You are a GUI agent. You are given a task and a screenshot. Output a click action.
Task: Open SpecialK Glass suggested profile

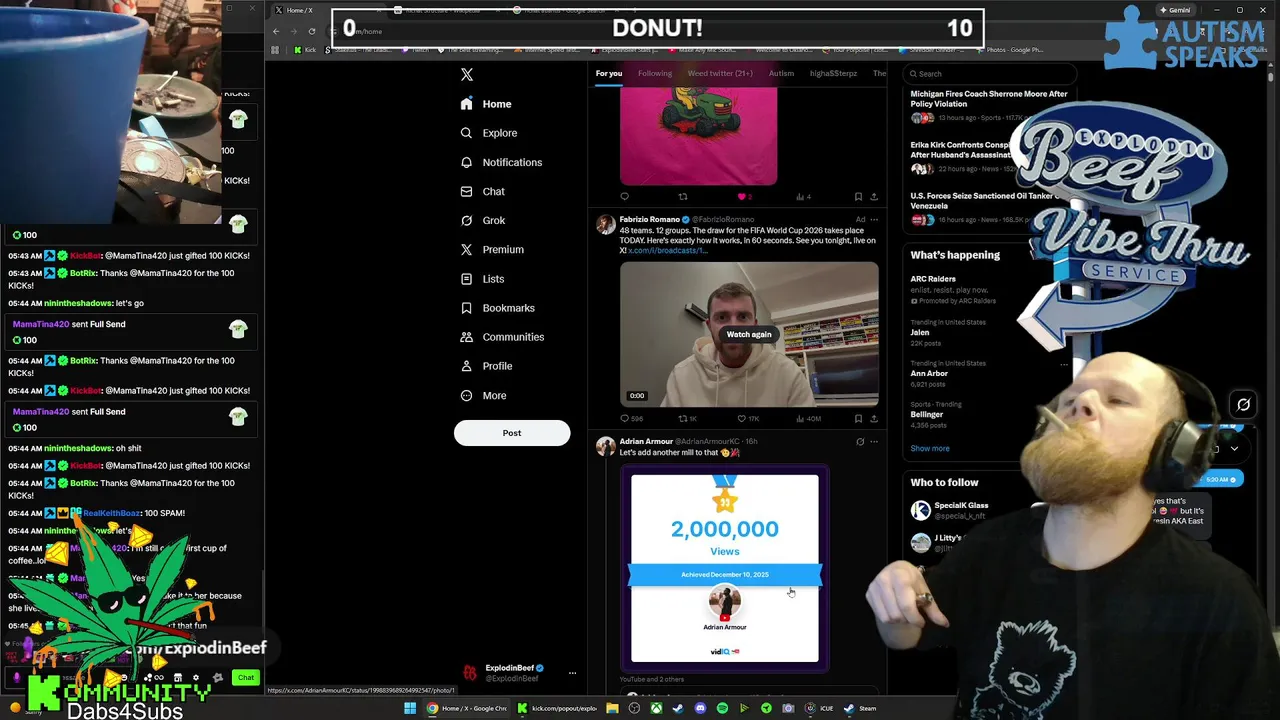961,506
